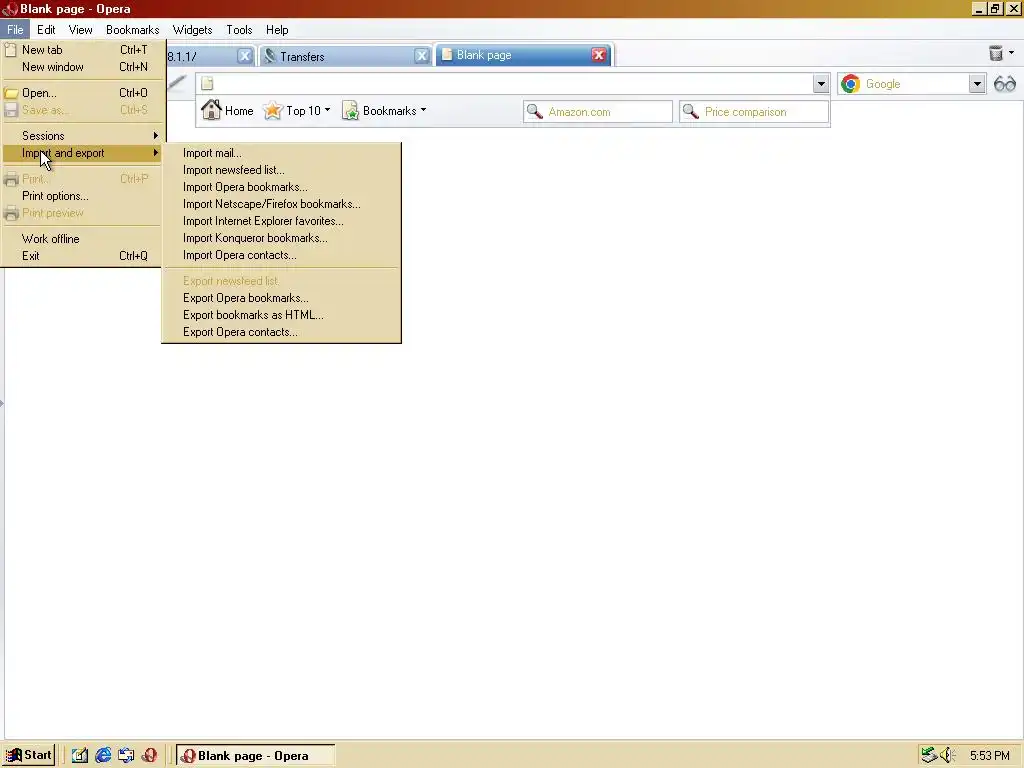Select Import Konqueror bookmarks... option
The height and width of the screenshot is (768, 1024).
pos(281,238)
